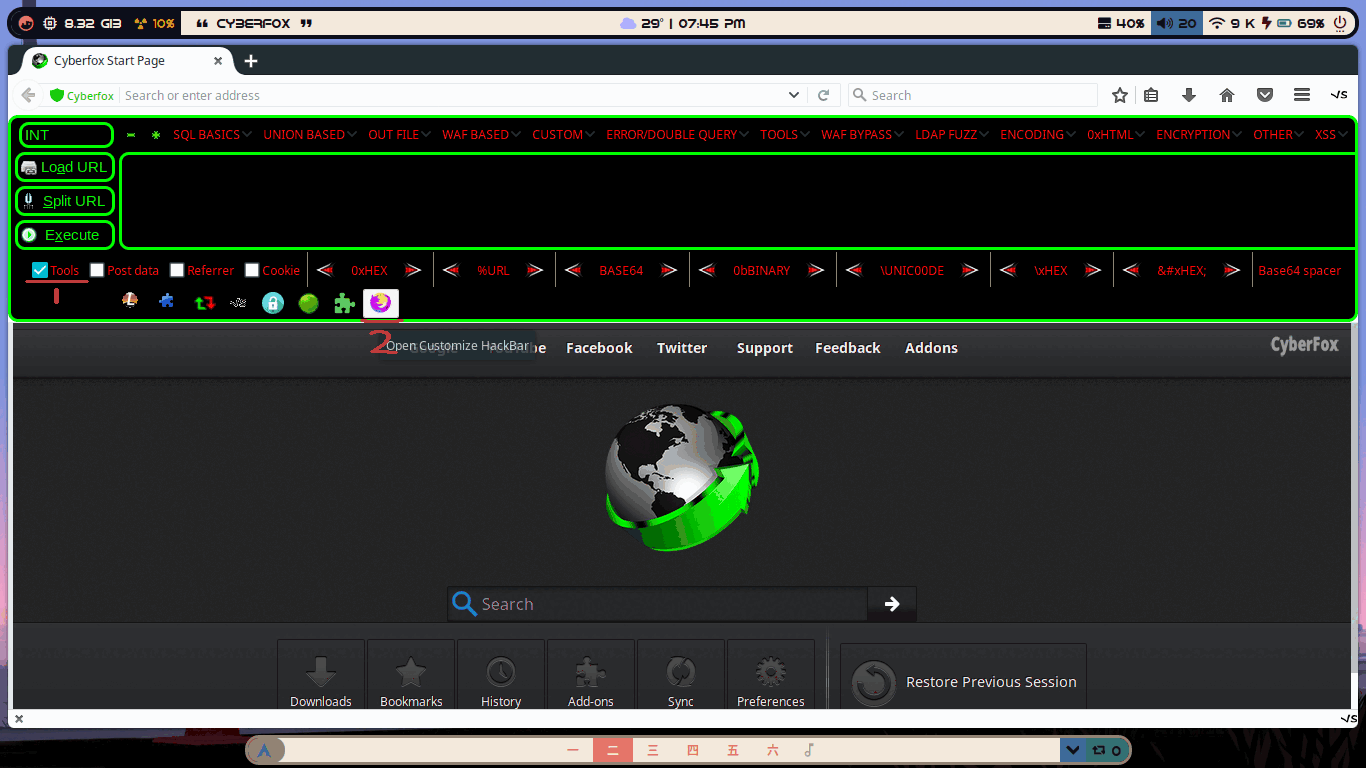Go to home page icon
Viewport: 1366px width, 768px height.
click(1227, 95)
